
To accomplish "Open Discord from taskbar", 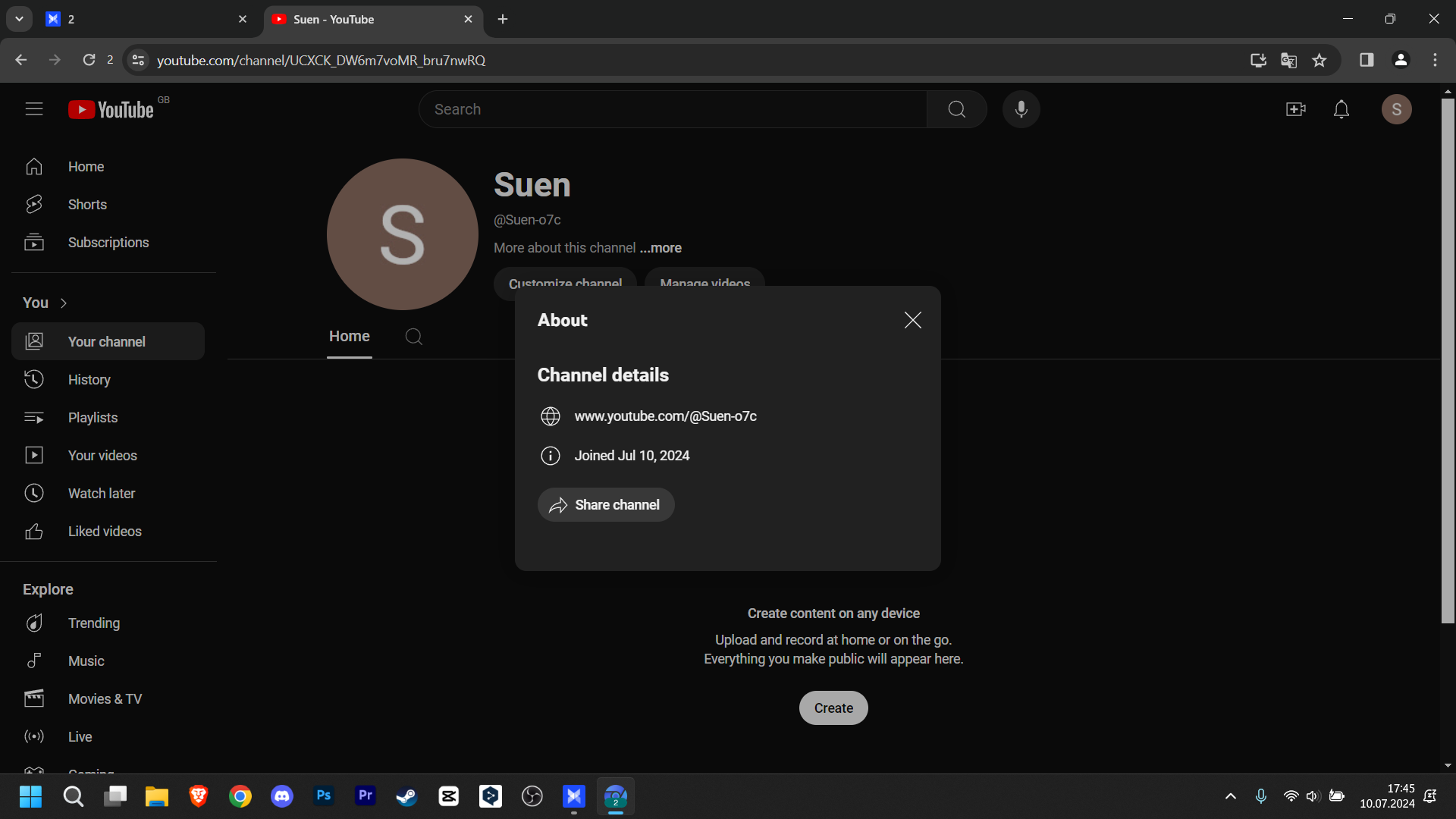I will [x=282, y=797].
